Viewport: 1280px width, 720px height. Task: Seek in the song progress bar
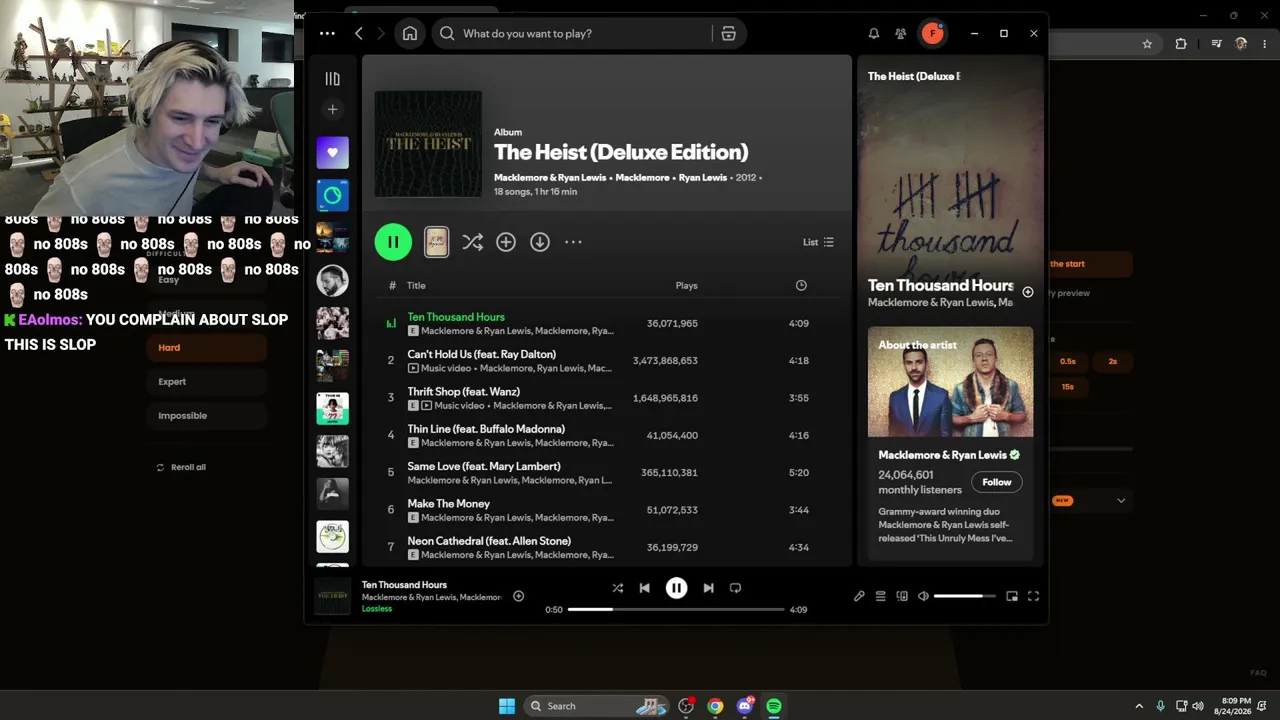[x=676, y=609]
